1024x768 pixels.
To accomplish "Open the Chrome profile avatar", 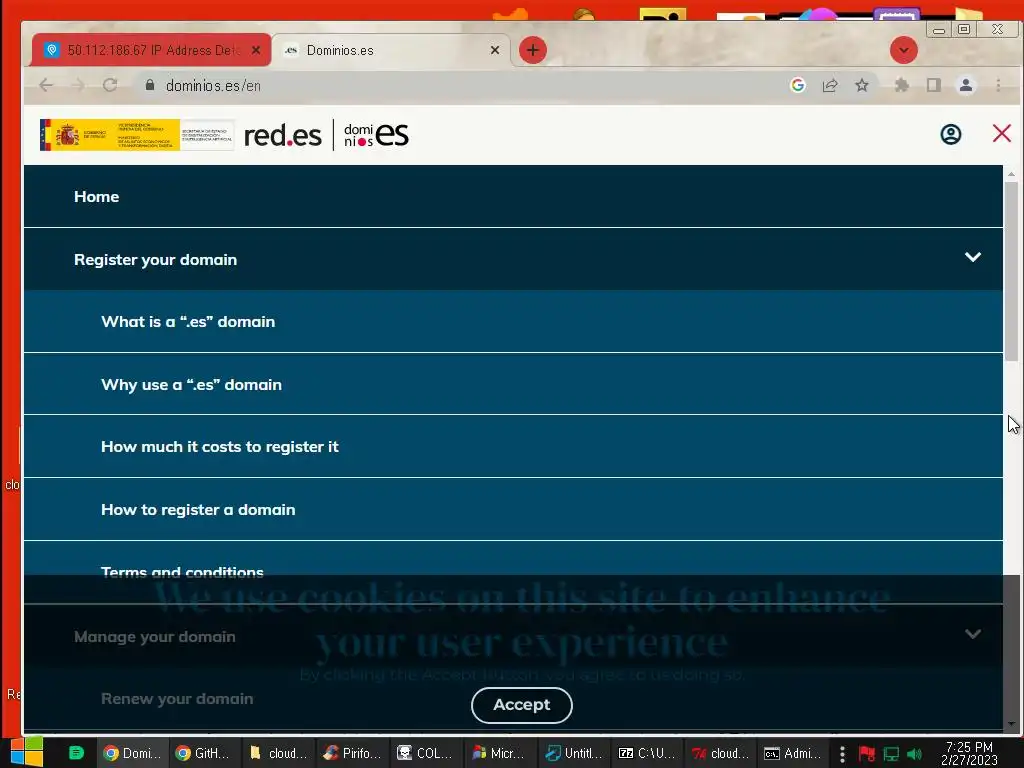I will click(x=966, y=85).
